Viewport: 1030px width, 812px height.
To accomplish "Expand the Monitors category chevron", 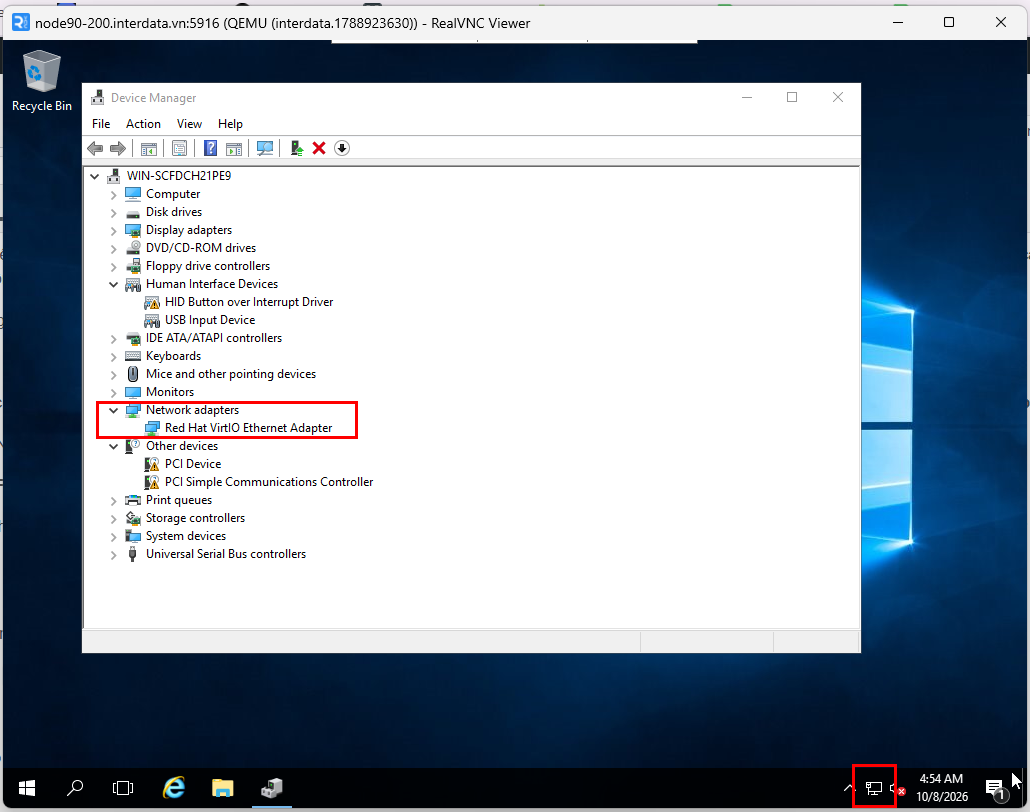I will [114, 393].
